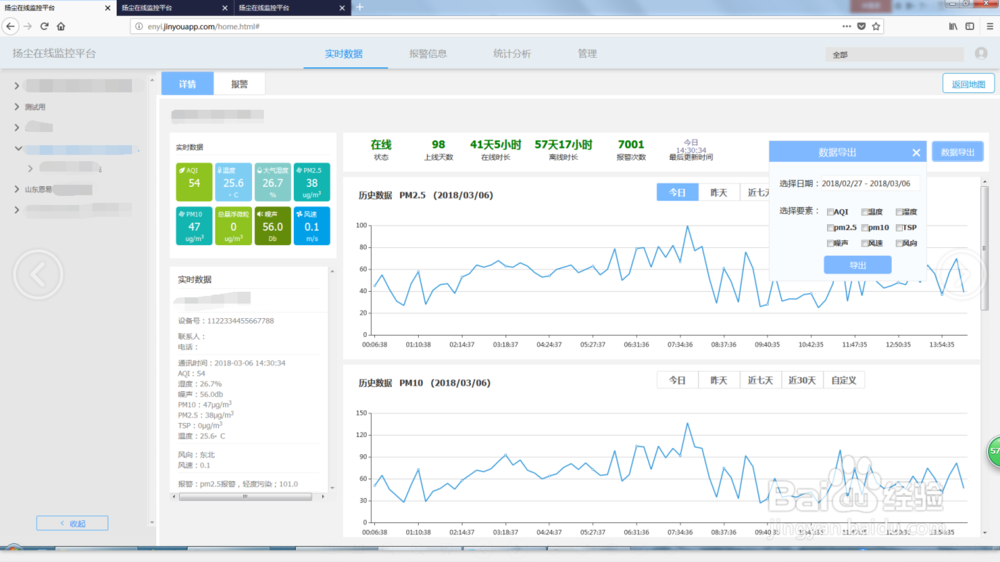Click the Pocket save icon
1000x562 pixels.
[861, 26]
